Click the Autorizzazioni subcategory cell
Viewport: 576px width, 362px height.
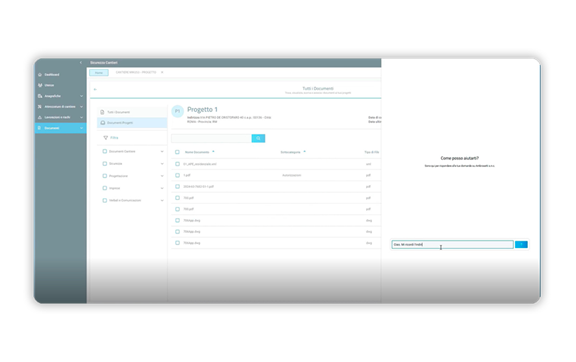[292, 175]
